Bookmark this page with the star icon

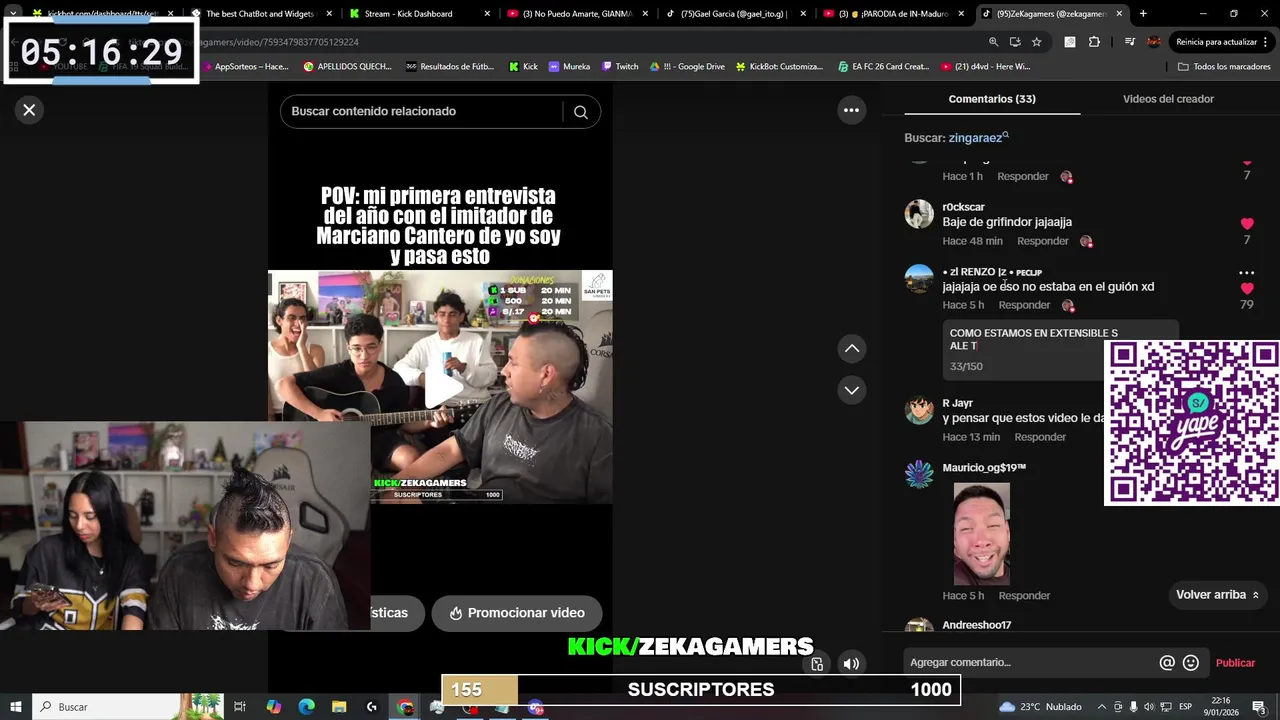pyautogui.click(x=1037, y=42)
